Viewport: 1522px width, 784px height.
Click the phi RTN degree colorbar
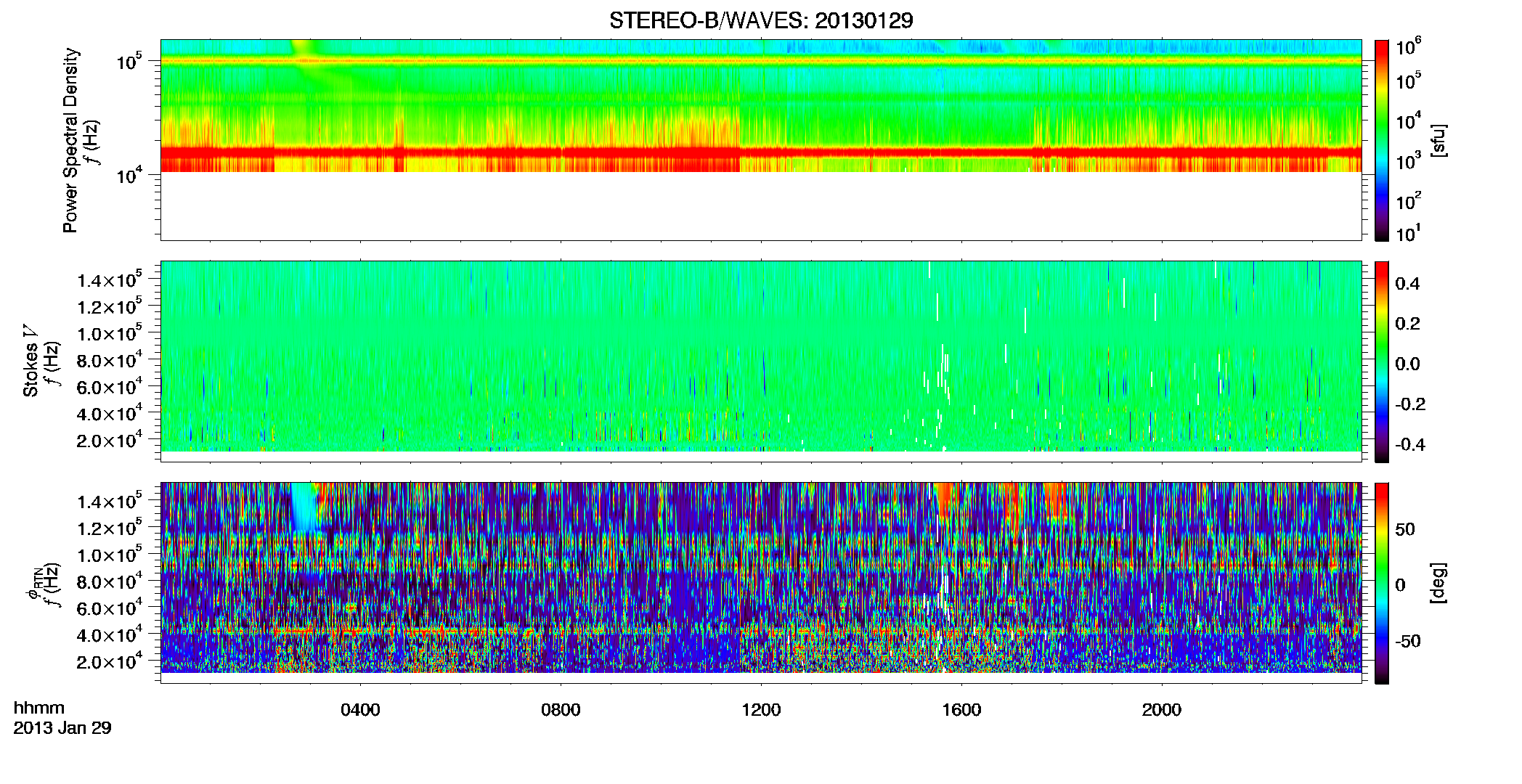tap(1382, 583)
